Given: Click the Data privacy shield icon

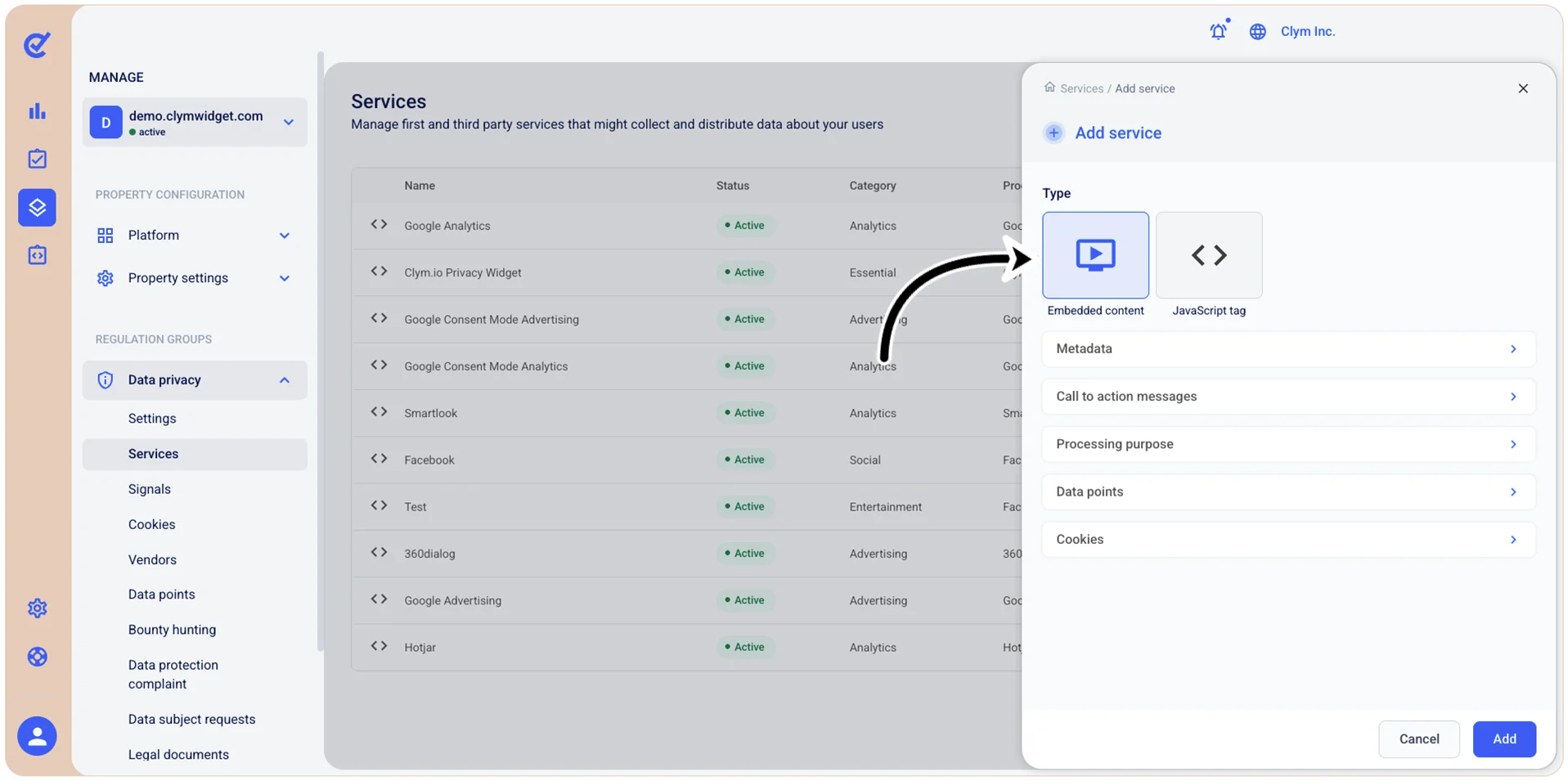Looking at the screenshot, I should point(106,380).
